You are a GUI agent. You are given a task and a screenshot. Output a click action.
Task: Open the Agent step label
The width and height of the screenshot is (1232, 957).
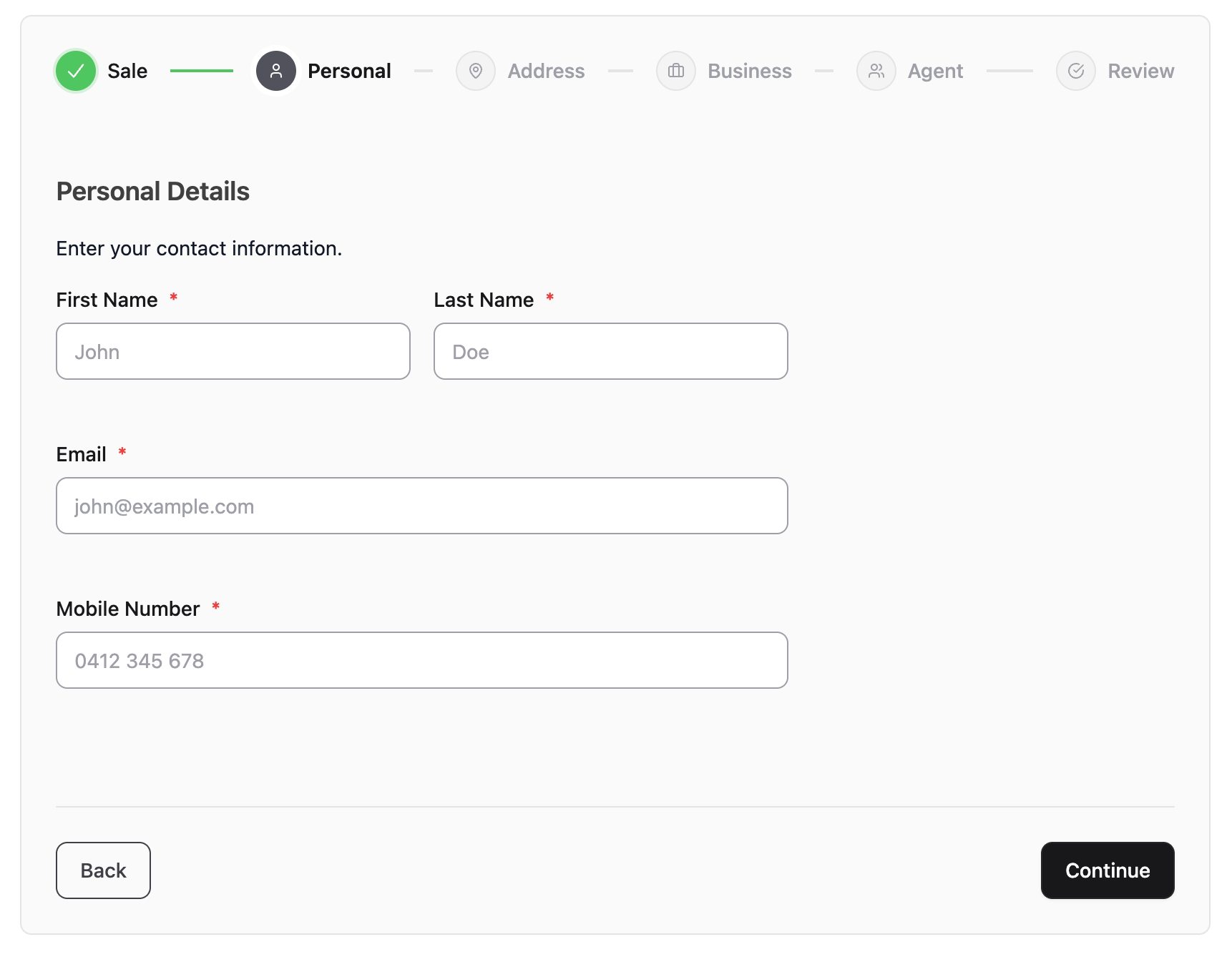tap(935, 71)
